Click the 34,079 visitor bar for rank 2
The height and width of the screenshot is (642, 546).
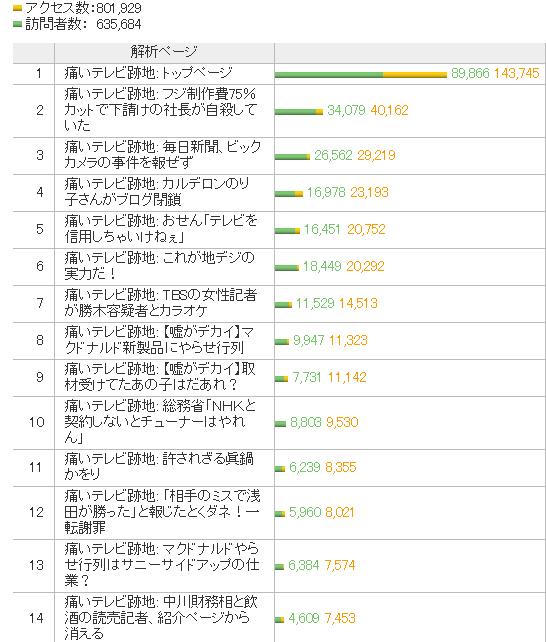point(296,112)
